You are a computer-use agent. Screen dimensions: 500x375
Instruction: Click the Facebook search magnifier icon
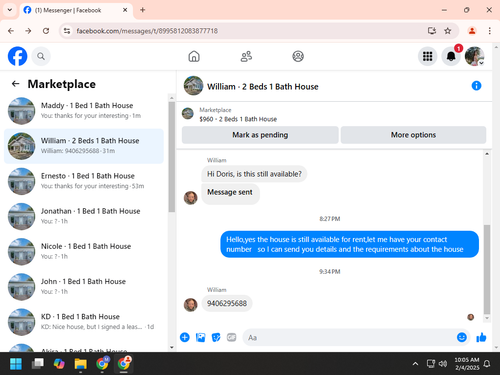(41, 56)
